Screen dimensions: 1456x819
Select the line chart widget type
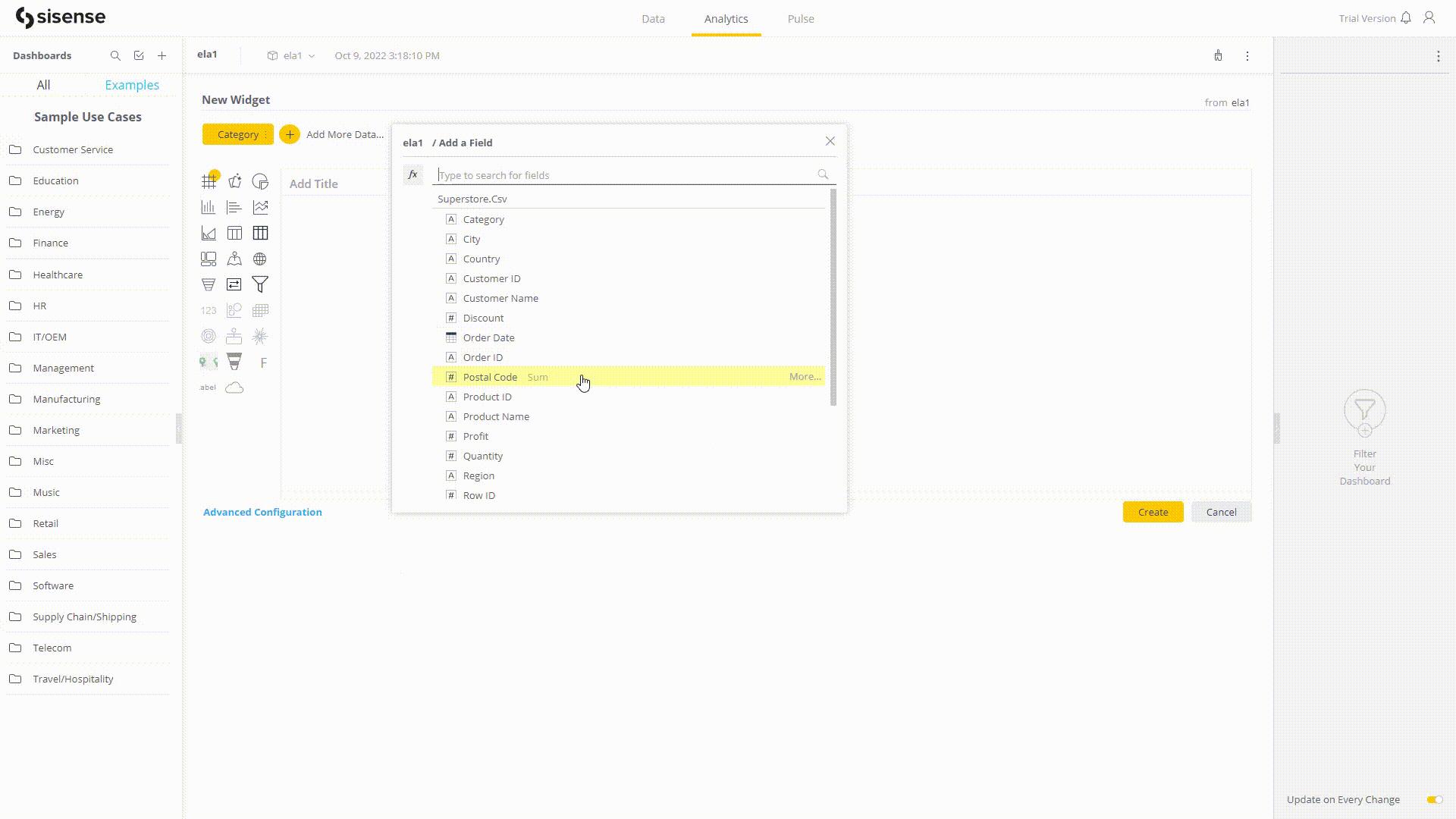260,206
